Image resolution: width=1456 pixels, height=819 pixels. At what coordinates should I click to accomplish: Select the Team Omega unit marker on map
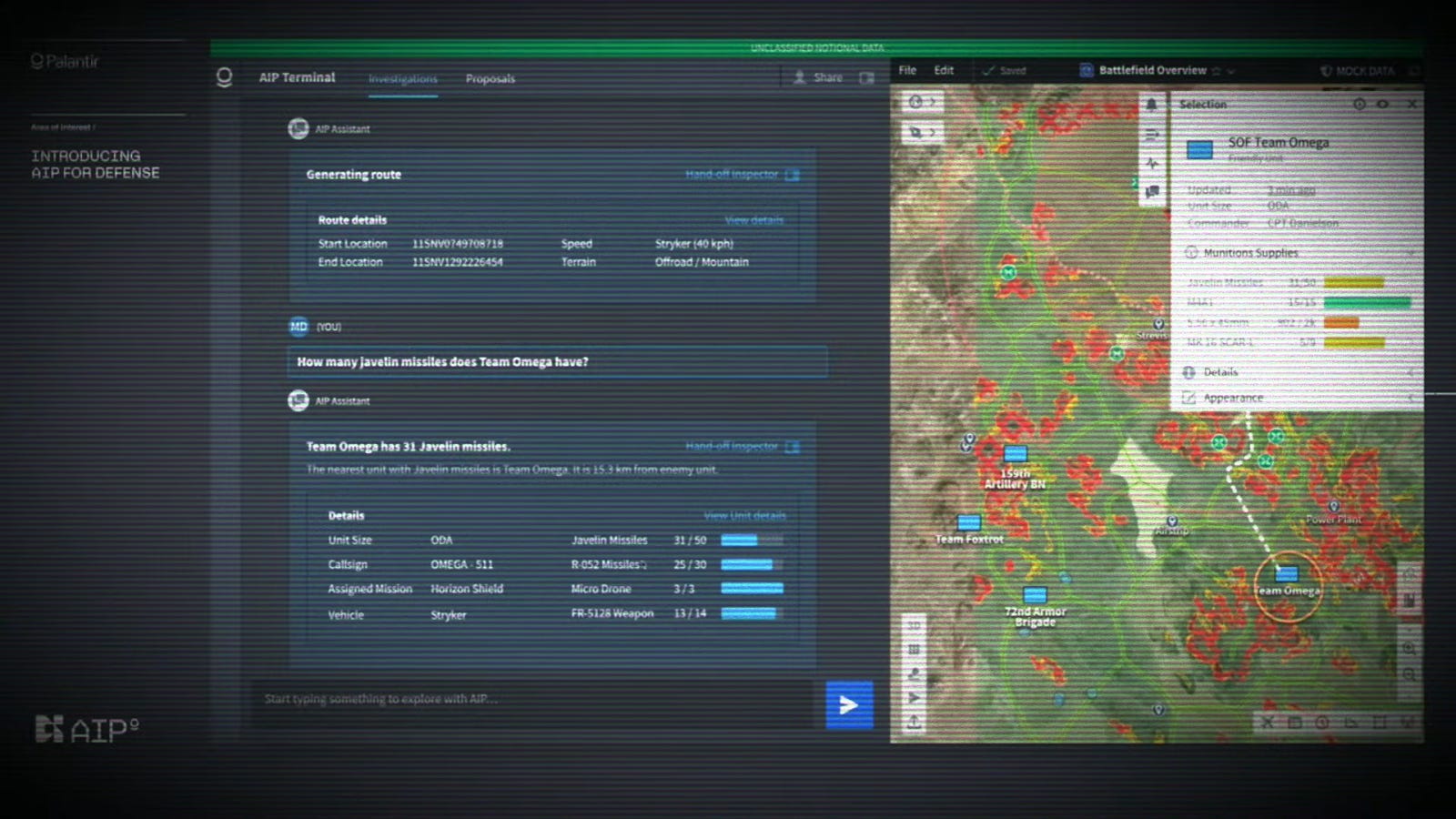(1286, 574)
